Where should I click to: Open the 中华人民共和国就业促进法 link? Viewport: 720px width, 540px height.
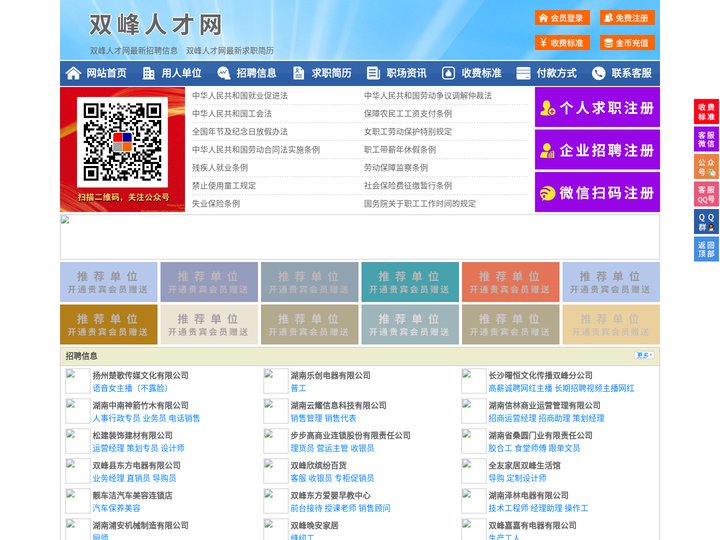(x=240, y=96)
